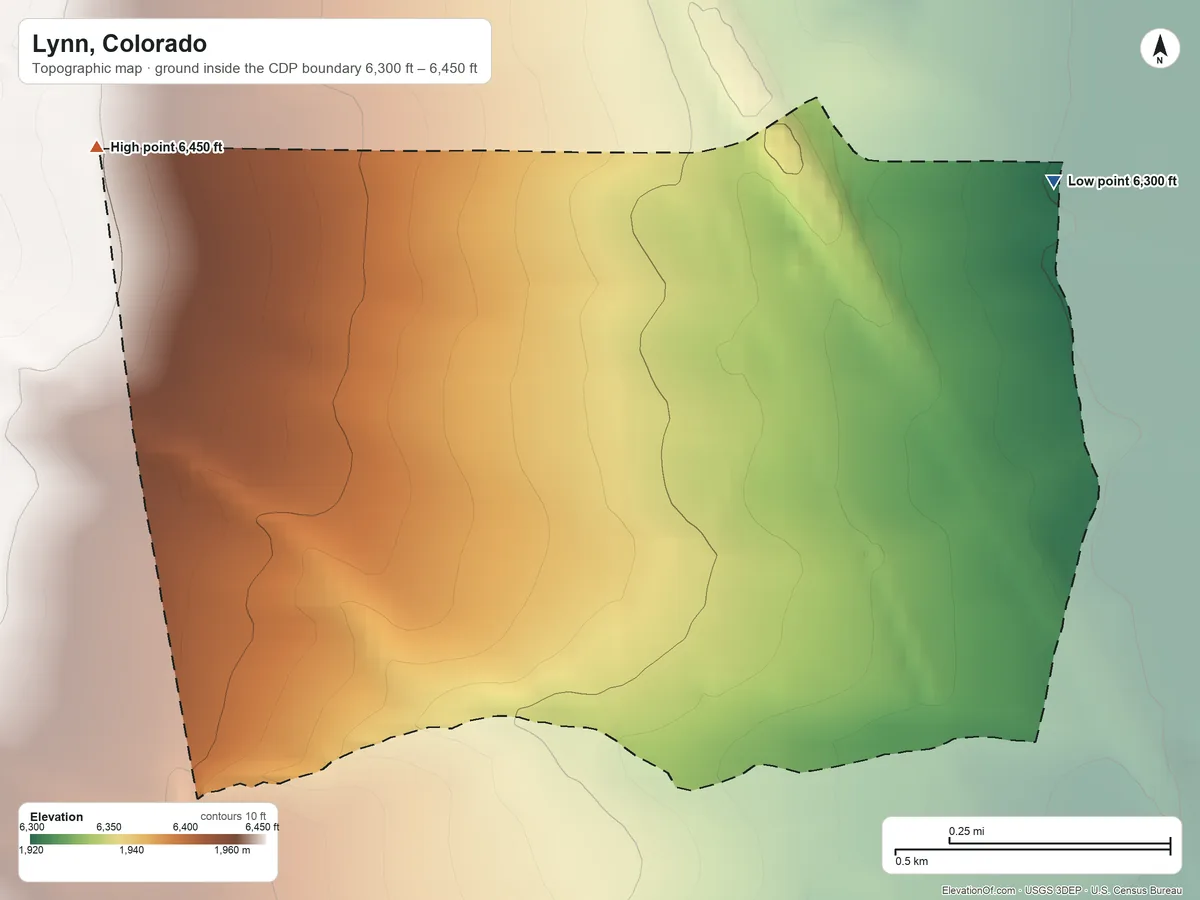The image size is (1200, 900).
Task: Click the 6,400 legend tick label
Action: point(186,828)
